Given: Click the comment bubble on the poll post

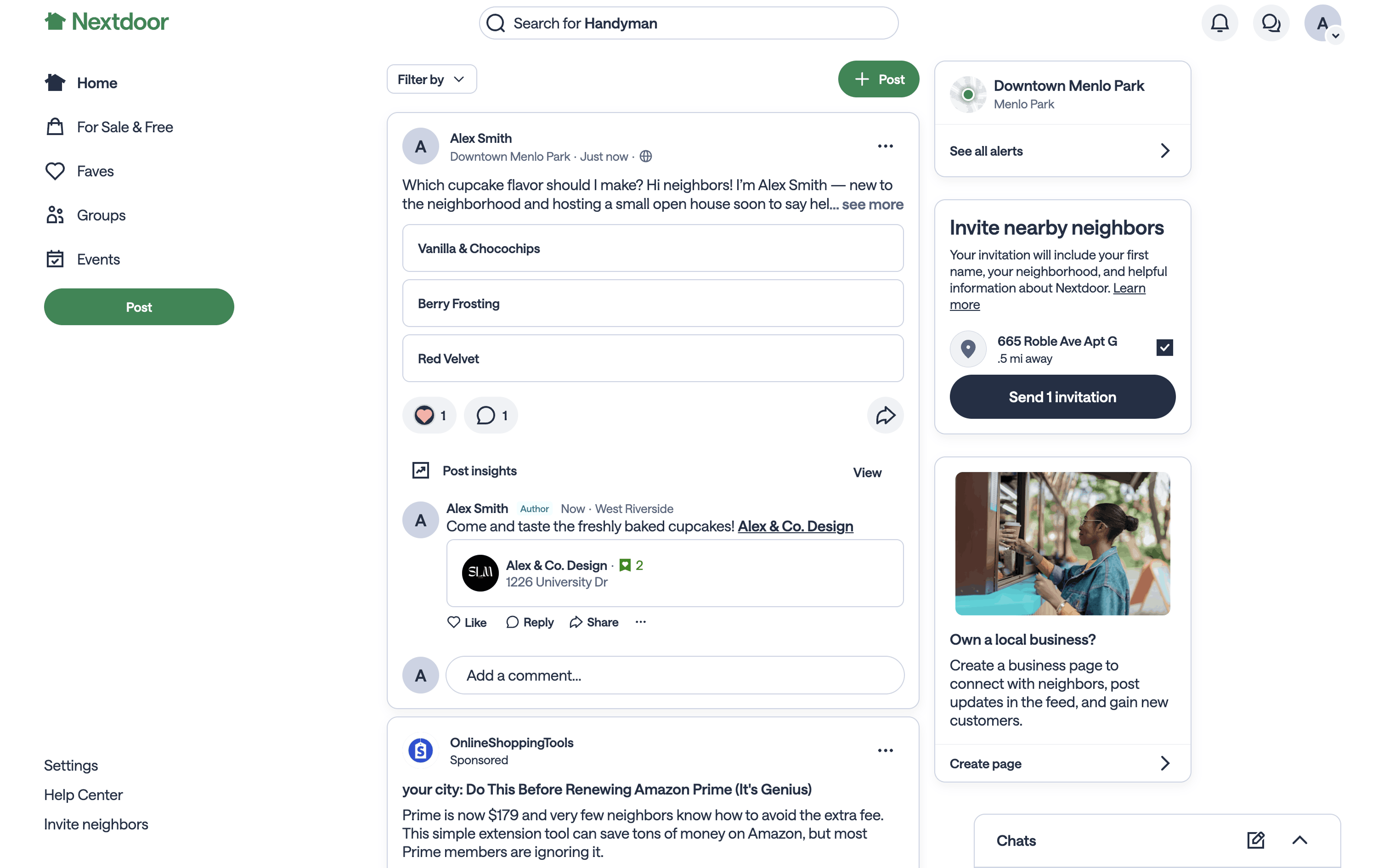Looking at the screenshot, I should point(491,415).
